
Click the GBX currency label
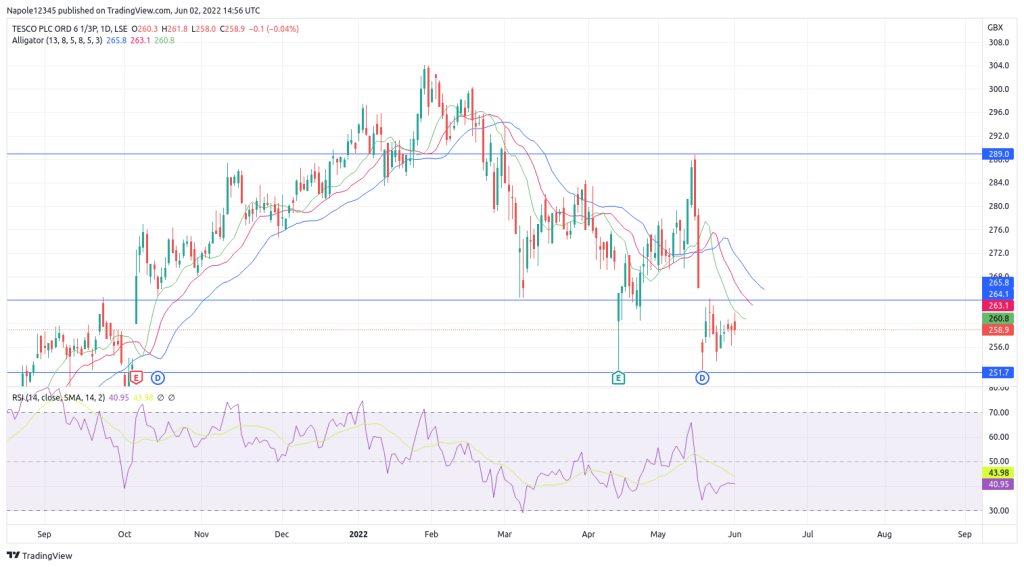click(x=995, y=27)
